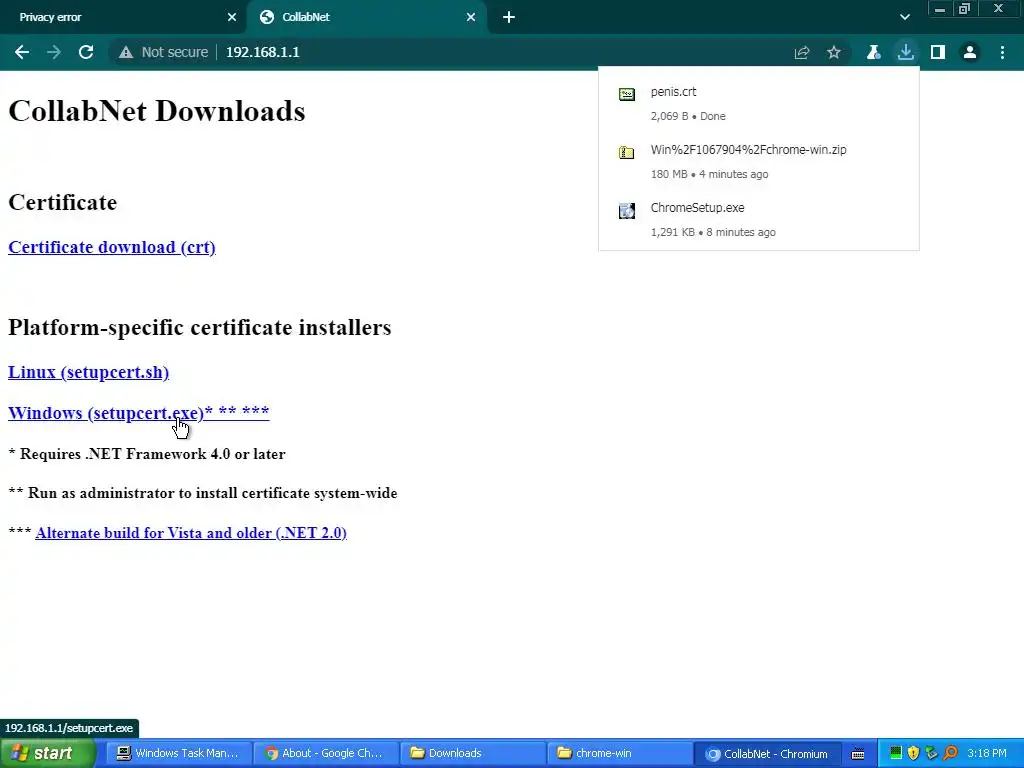The width and height of the screenshot is (1024, 768).
Task: Download the Linux (setupcert.sh) installer
Action: coord(88,372)
